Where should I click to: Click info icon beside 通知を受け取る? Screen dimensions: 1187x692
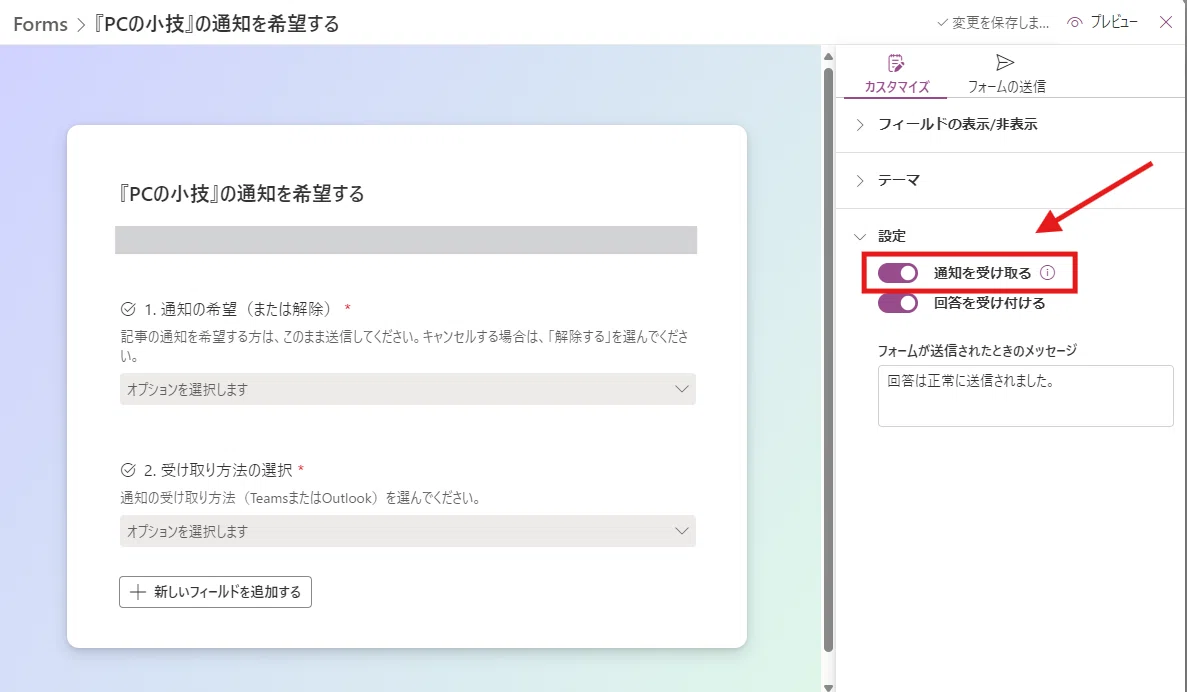tap(1047, 273)
